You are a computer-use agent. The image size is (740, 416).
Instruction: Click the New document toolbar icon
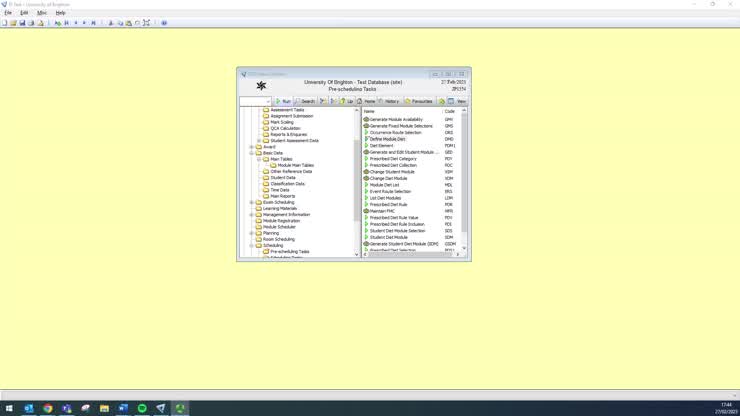coord(4,23)
